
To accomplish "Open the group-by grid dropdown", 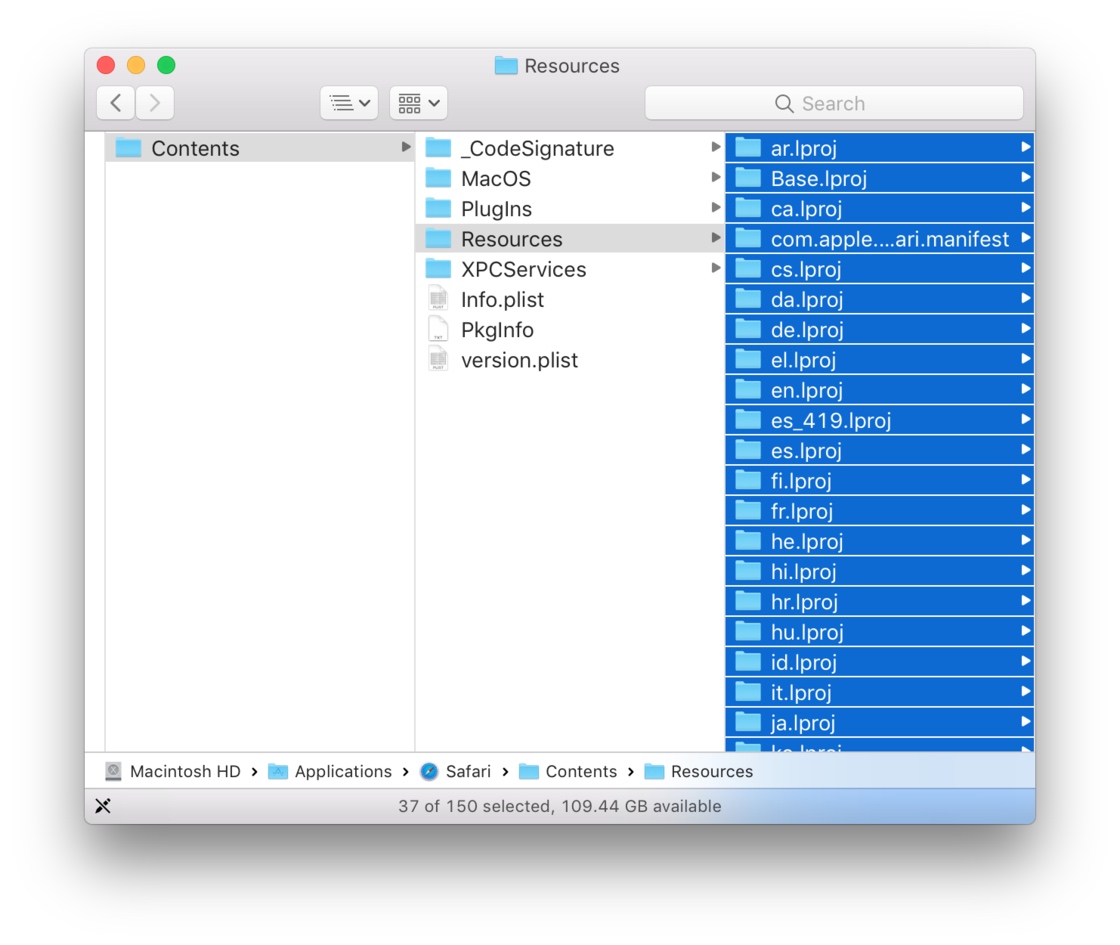I will [419, 103].
